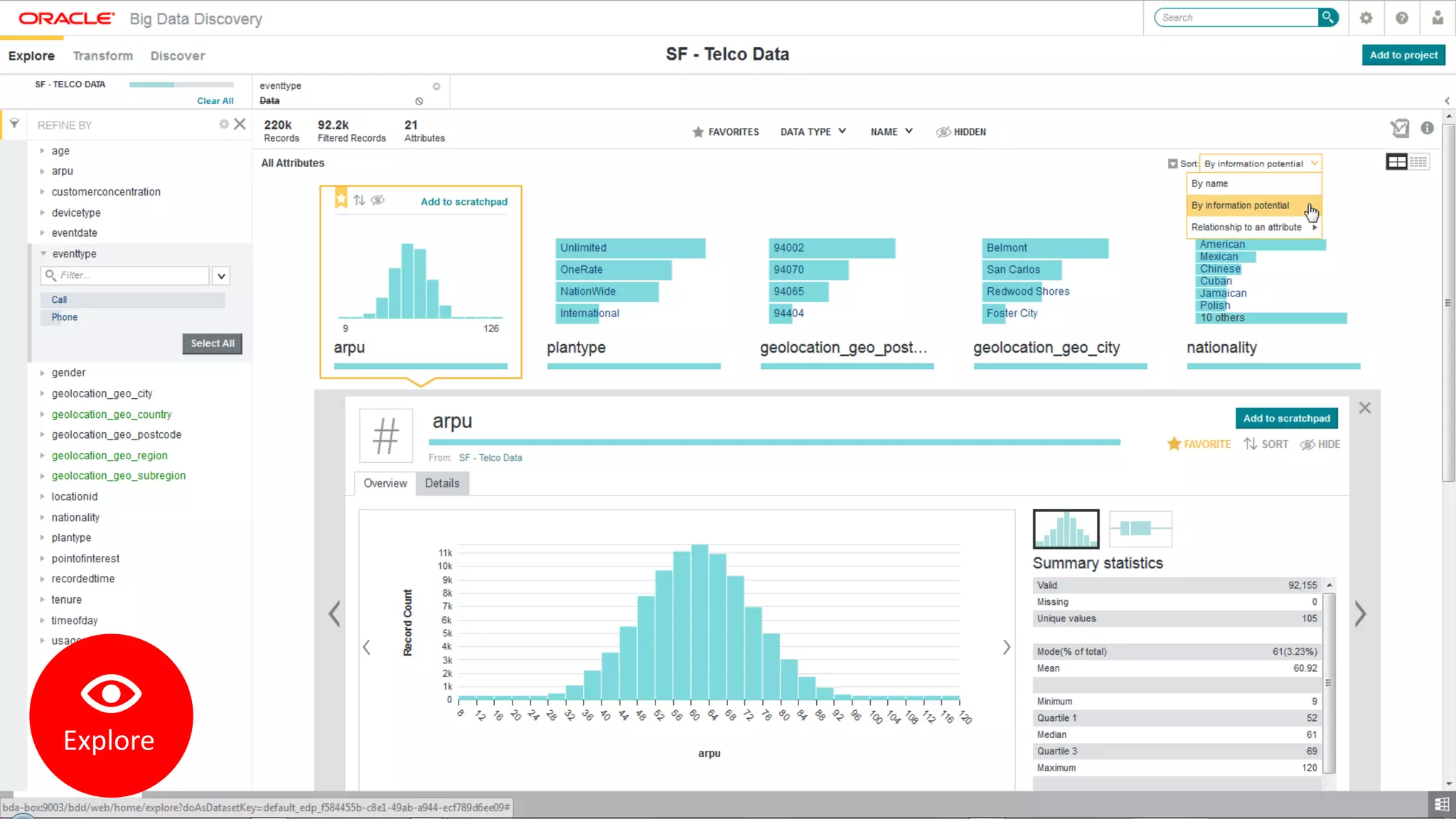
Task: Click the Clear All link
Action: click(x=215, y=101)
